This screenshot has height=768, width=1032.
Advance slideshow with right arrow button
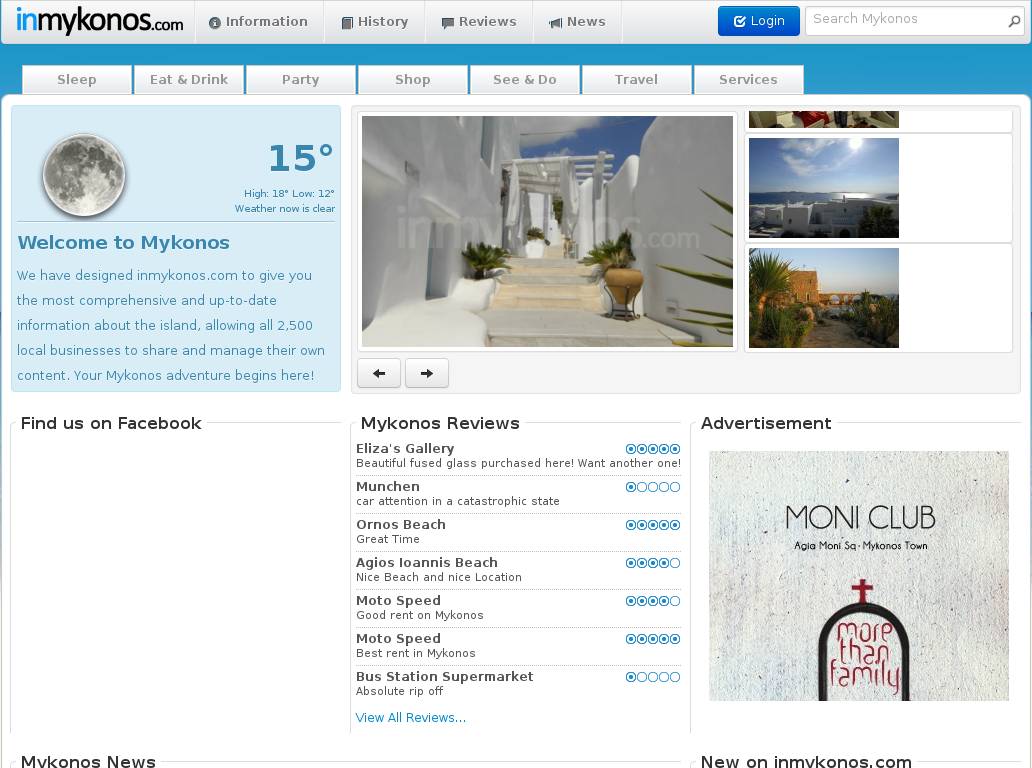[x=427, y=373]
